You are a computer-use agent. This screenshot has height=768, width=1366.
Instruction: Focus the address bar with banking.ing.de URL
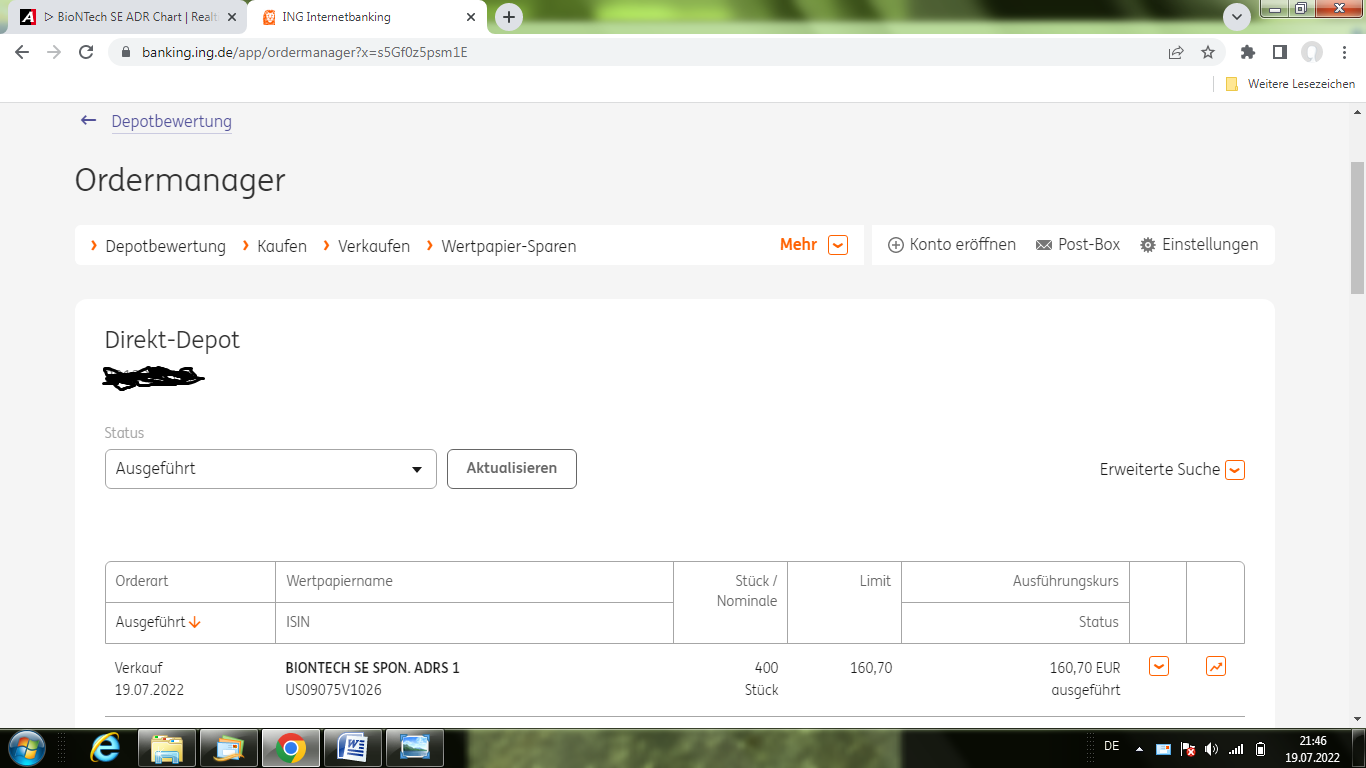640,52
